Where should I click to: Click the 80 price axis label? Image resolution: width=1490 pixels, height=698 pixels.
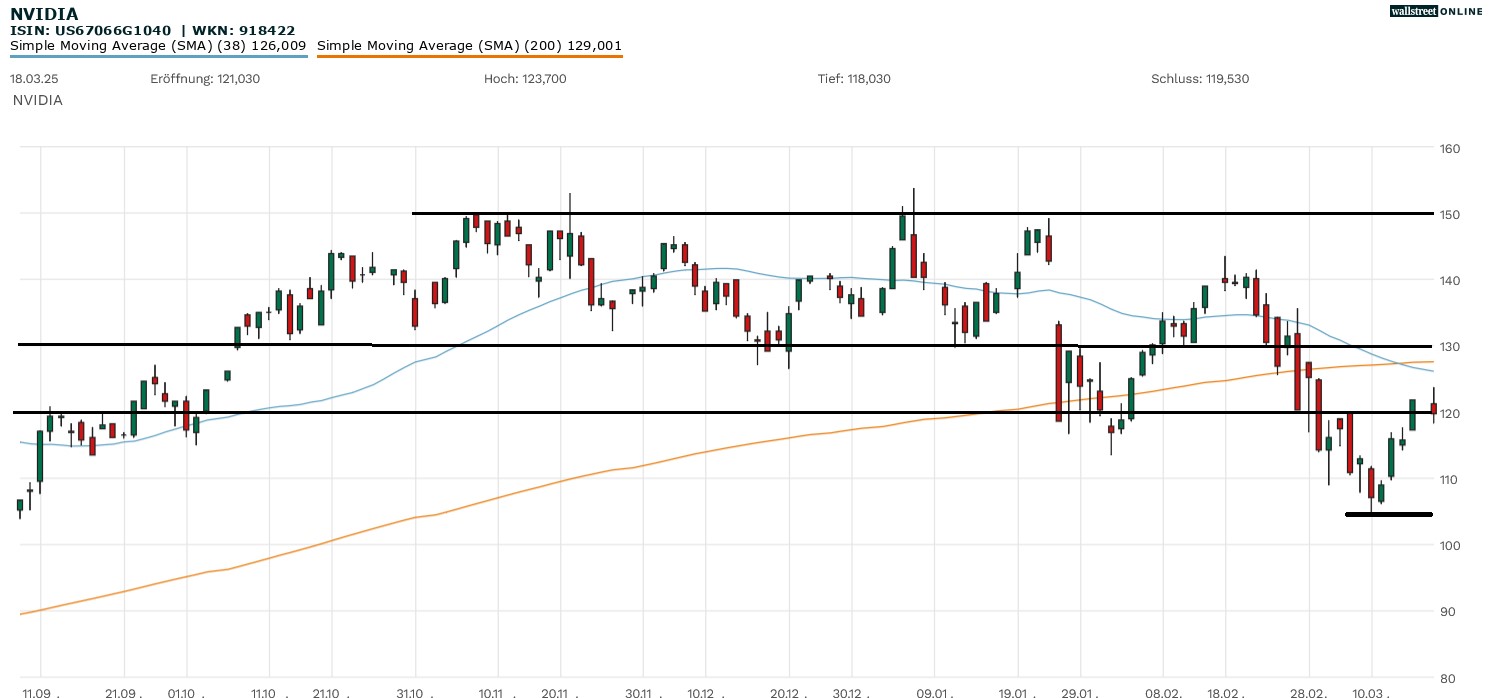pos(1450,678)
